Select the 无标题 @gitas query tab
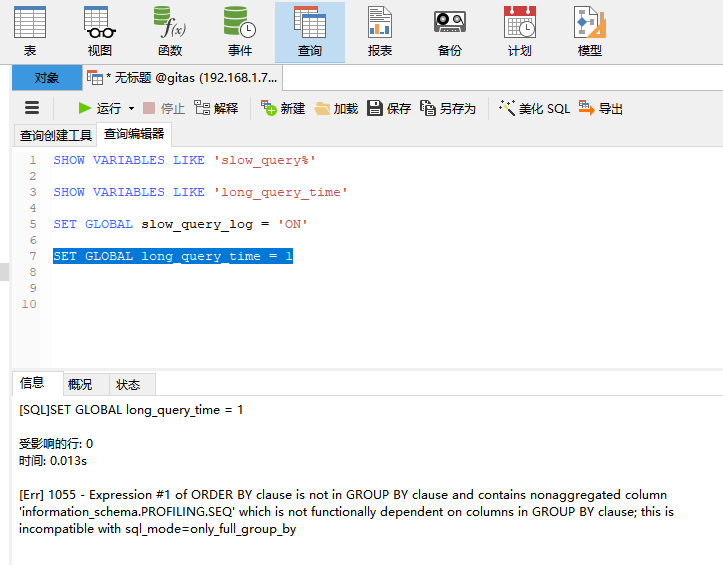Image resolution: width=723 pixels, height=565 pixels. click(x=183, y=77)
